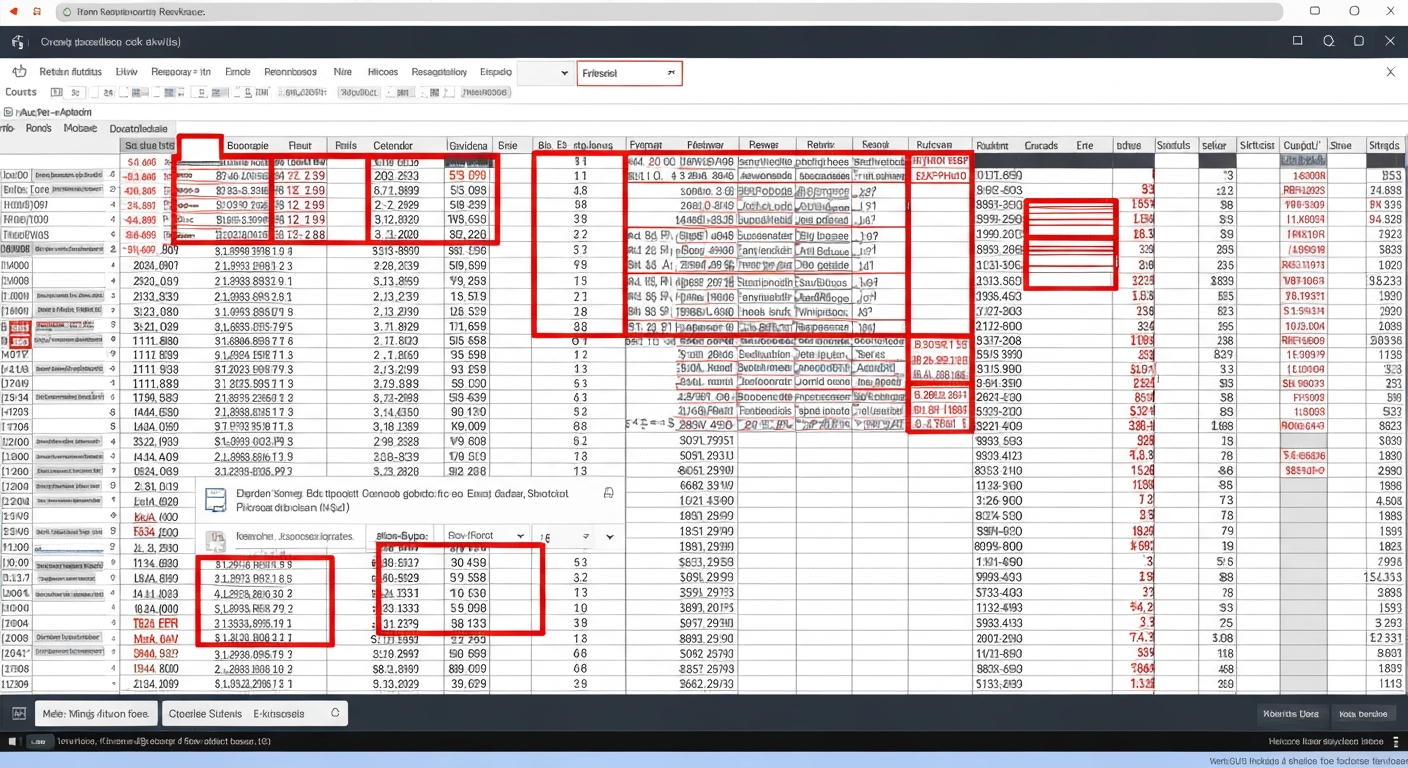Viewport: 1408px width, 768px height.
Task: Click the document icon in the popup header
Action: (215, 498)
